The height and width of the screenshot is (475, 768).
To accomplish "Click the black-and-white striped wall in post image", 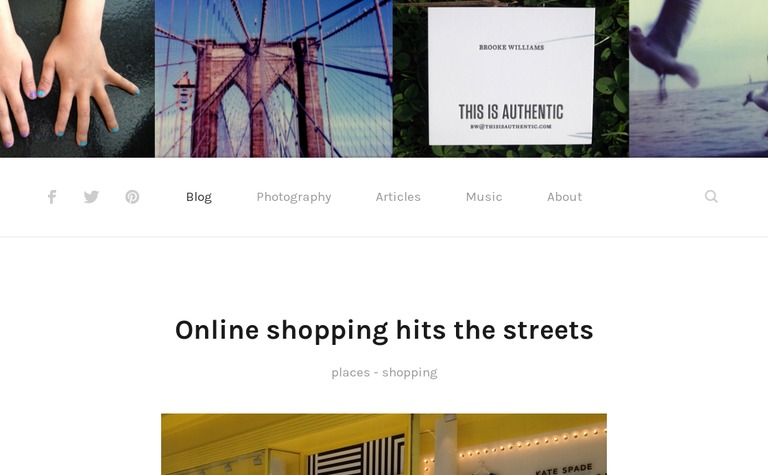I will coord(356,455).
